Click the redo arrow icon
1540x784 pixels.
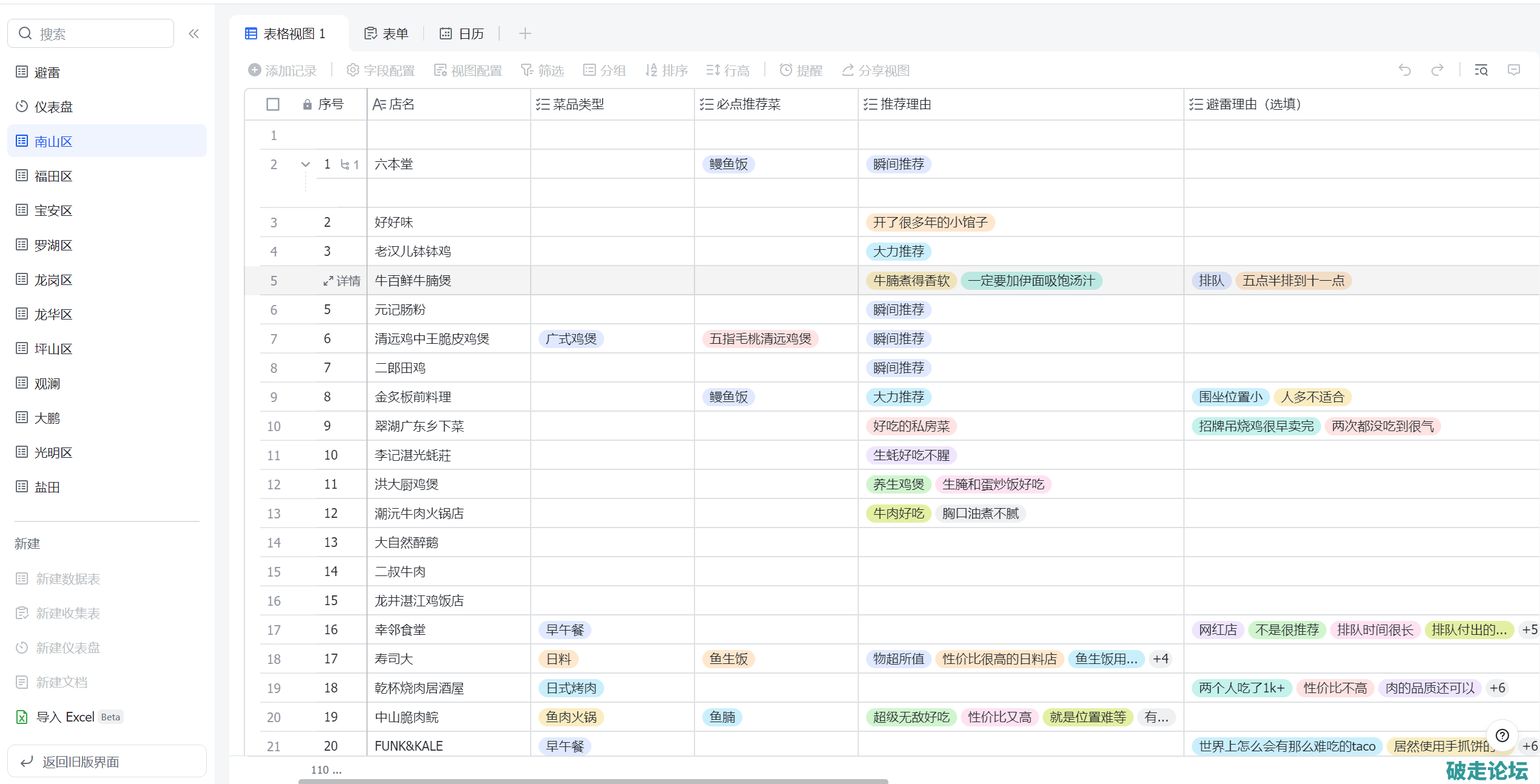tap(1437, 70)
